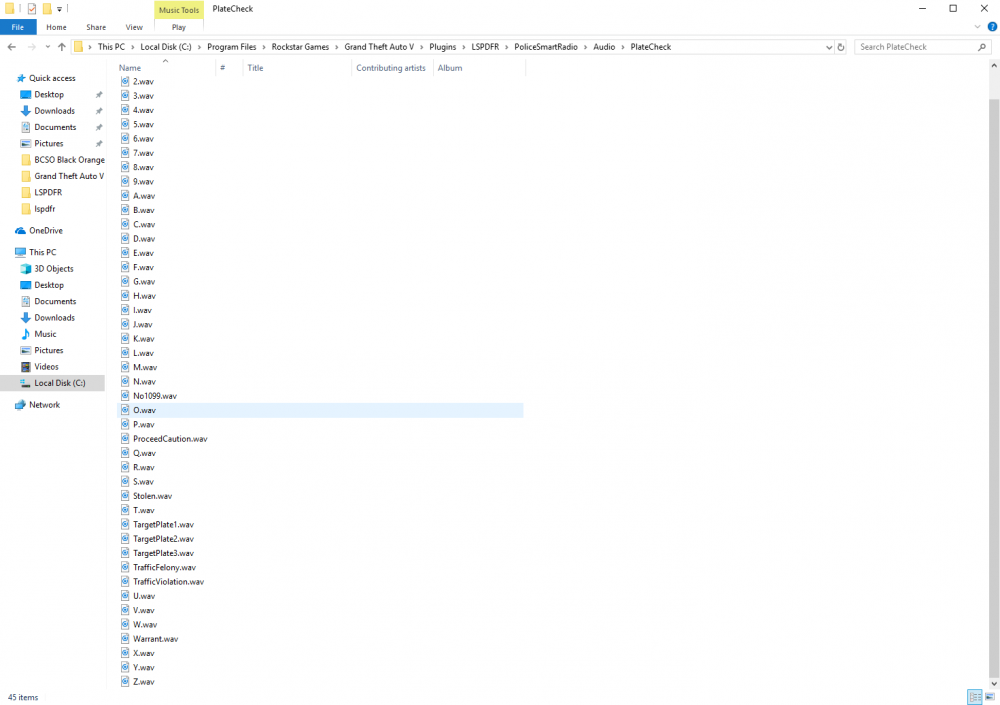1000x705 pixels.
Task: Click the Forward navigation arrow
Action: click(31, 47)
